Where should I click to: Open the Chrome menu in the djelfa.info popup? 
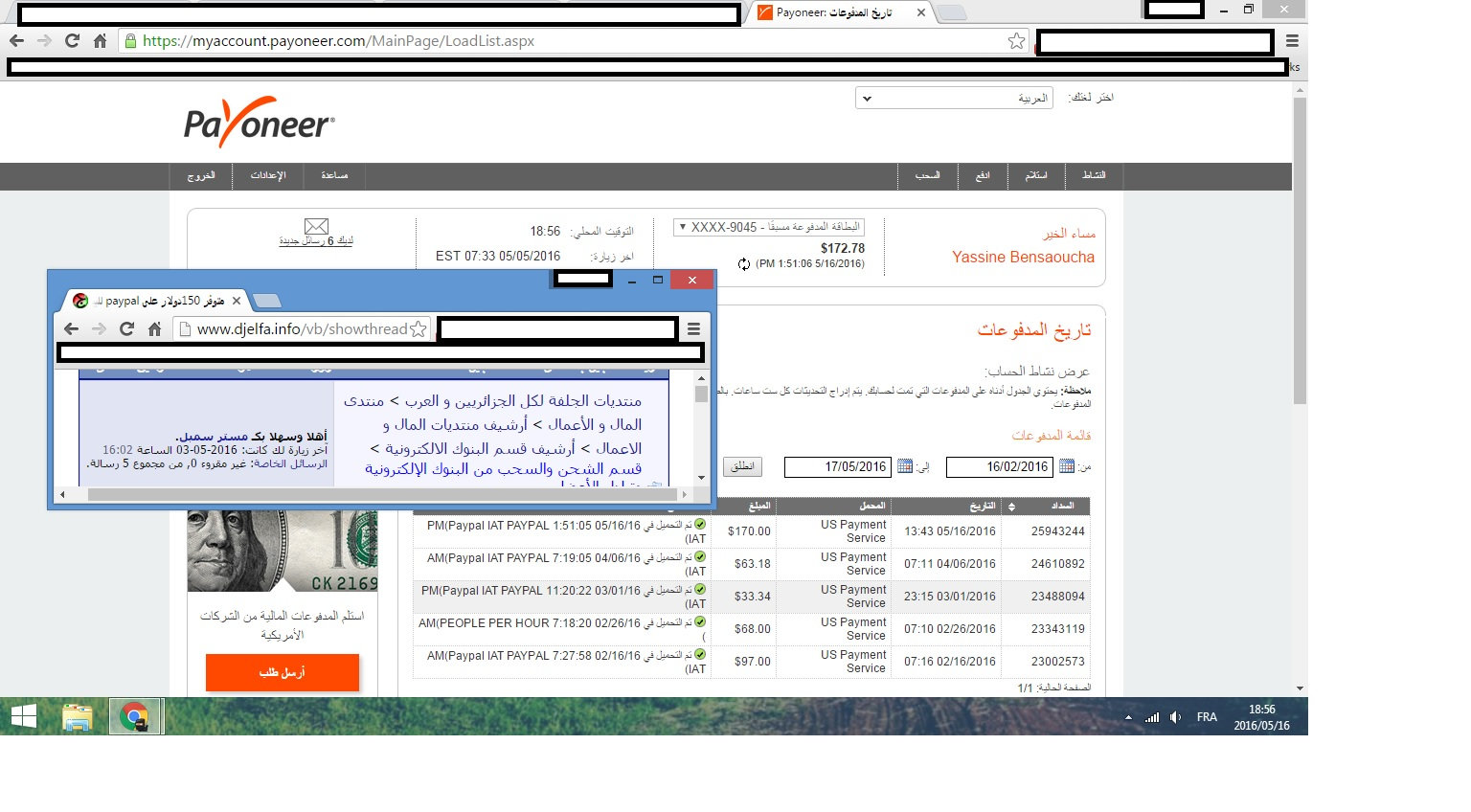point(693,329)
